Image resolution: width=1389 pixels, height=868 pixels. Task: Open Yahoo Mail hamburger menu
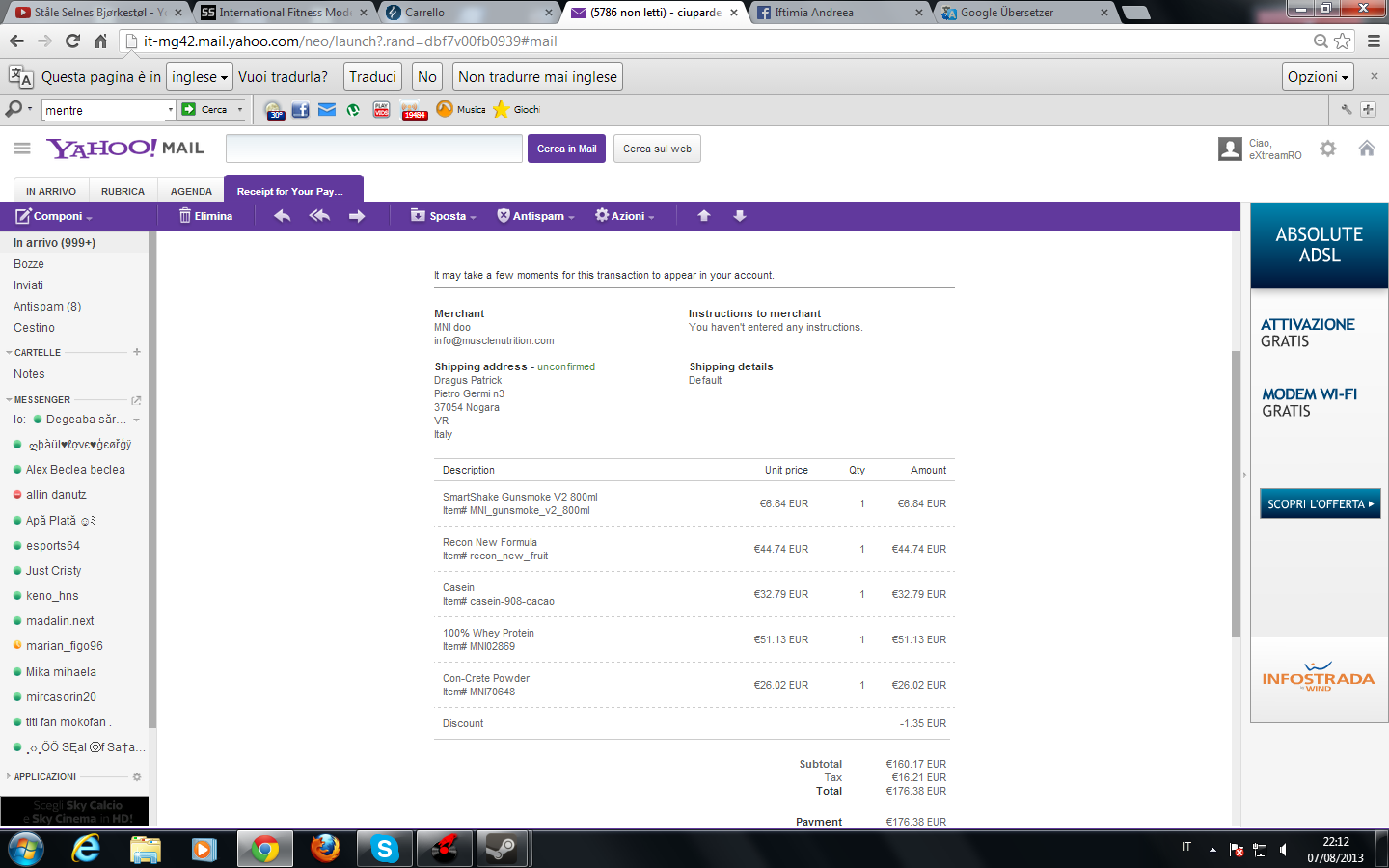pos(22,149)
